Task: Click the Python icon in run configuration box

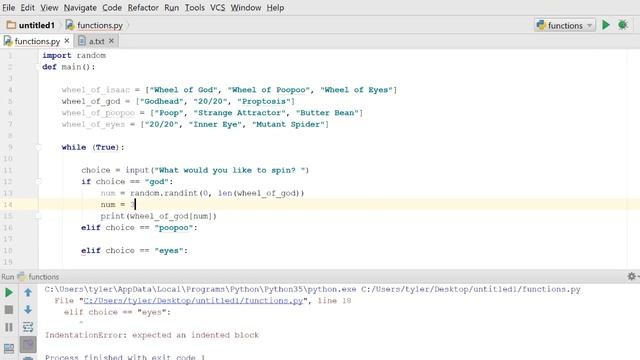Action: 541,25
